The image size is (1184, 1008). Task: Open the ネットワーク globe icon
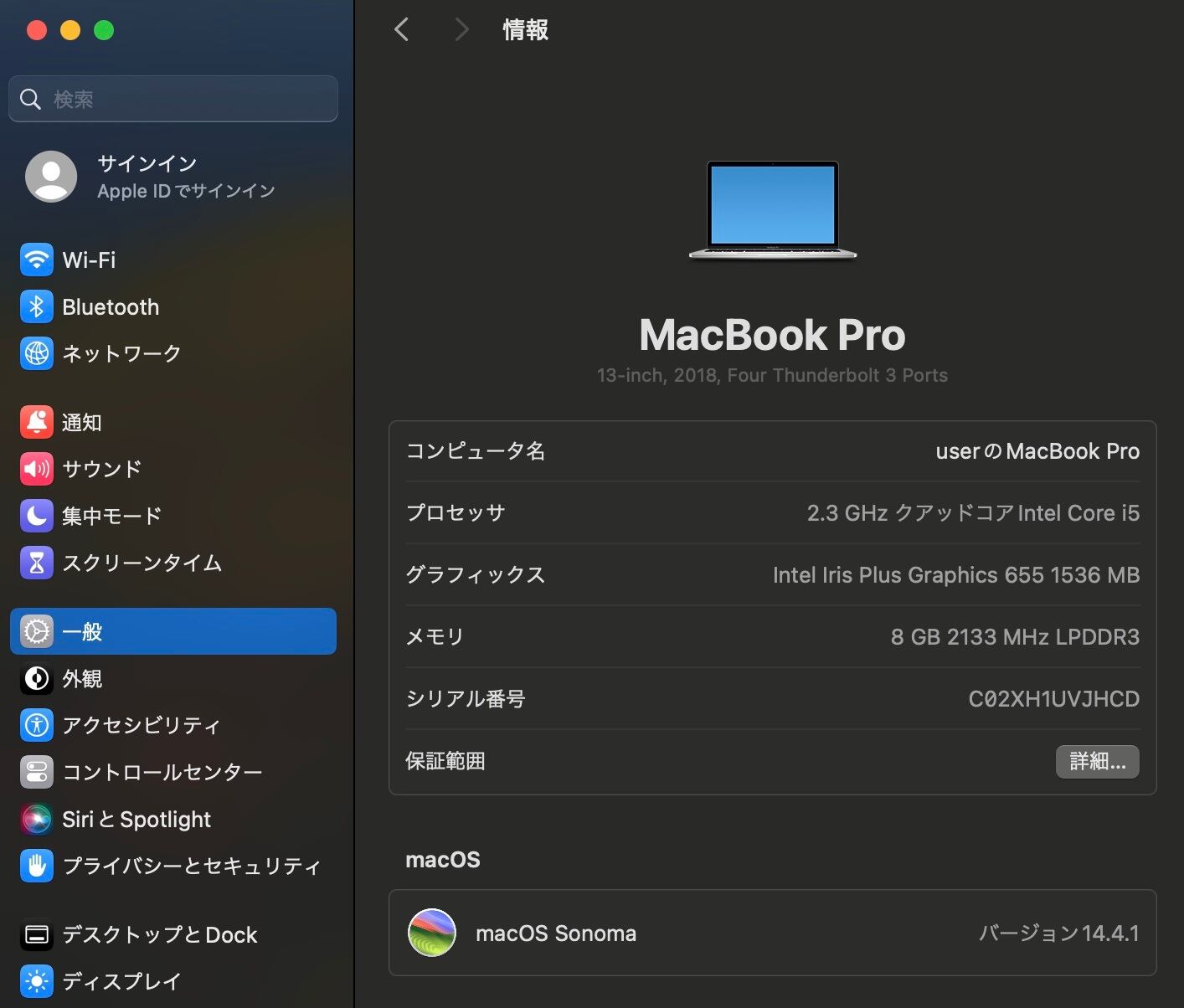click(36, 353)
